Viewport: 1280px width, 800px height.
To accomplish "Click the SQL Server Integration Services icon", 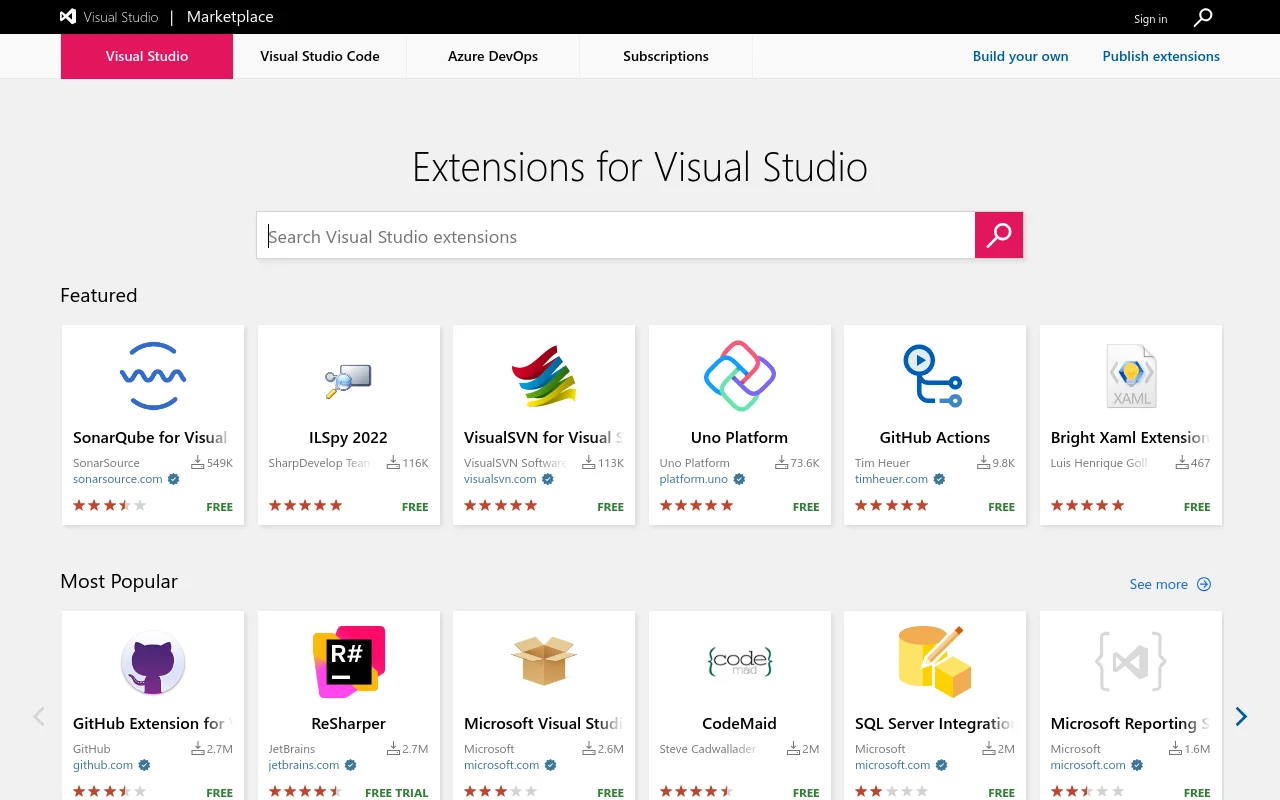I will point(934,662).
